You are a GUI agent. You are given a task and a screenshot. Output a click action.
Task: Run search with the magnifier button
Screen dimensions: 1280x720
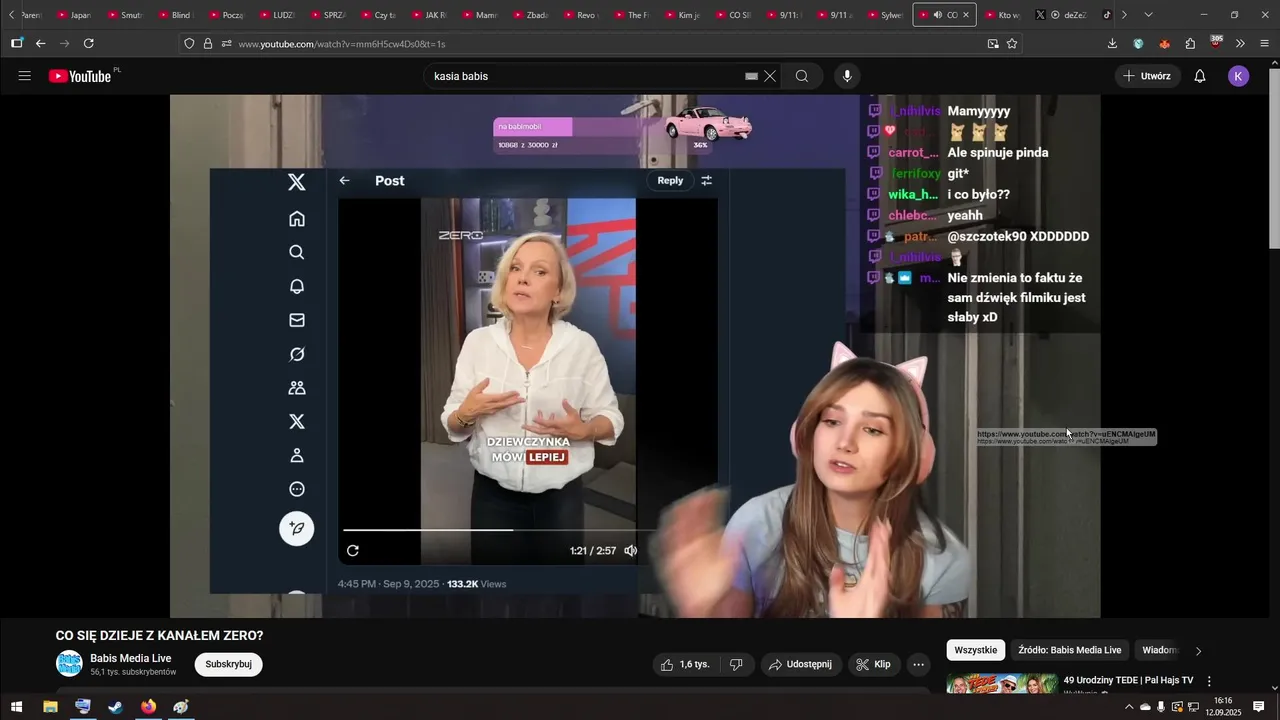[802, 76]
